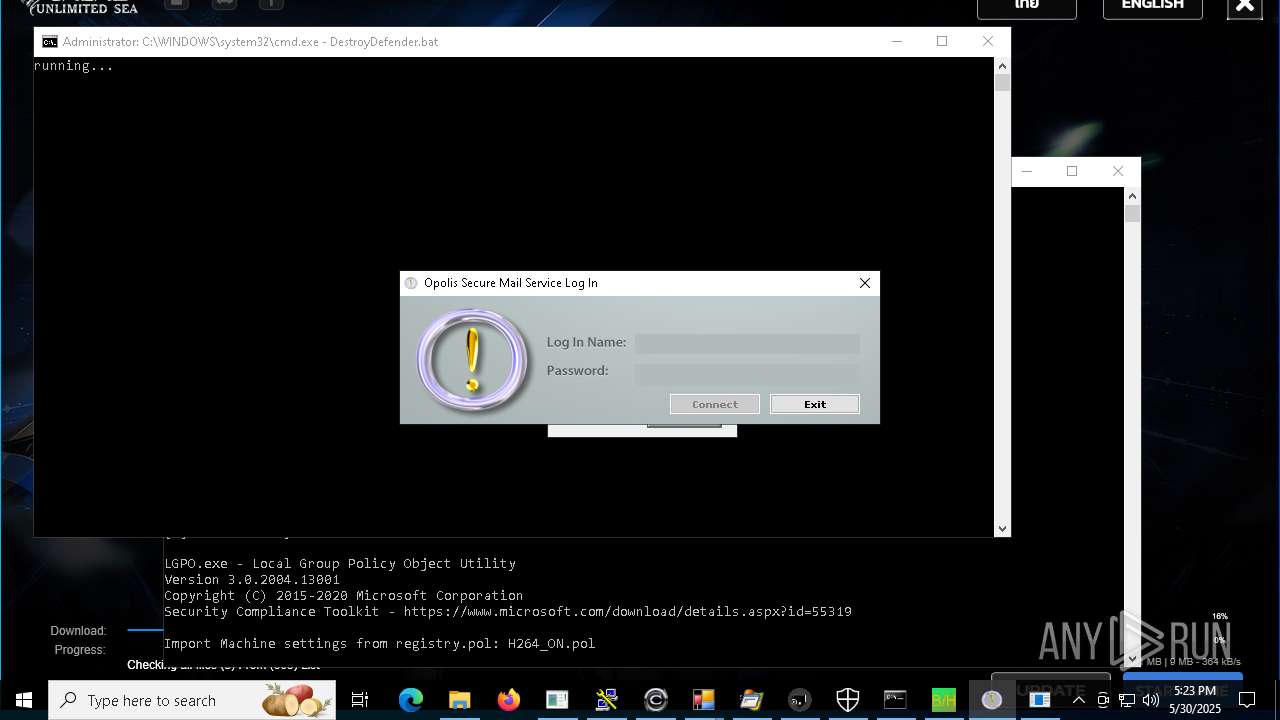Click the 'running...' text in cmd window
The image size is (1280, 720).
(x=74, y=66)
